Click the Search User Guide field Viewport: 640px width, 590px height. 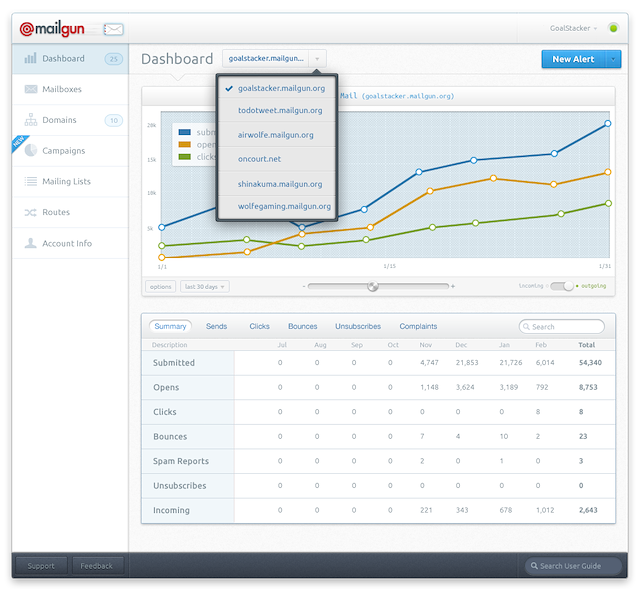573,566
